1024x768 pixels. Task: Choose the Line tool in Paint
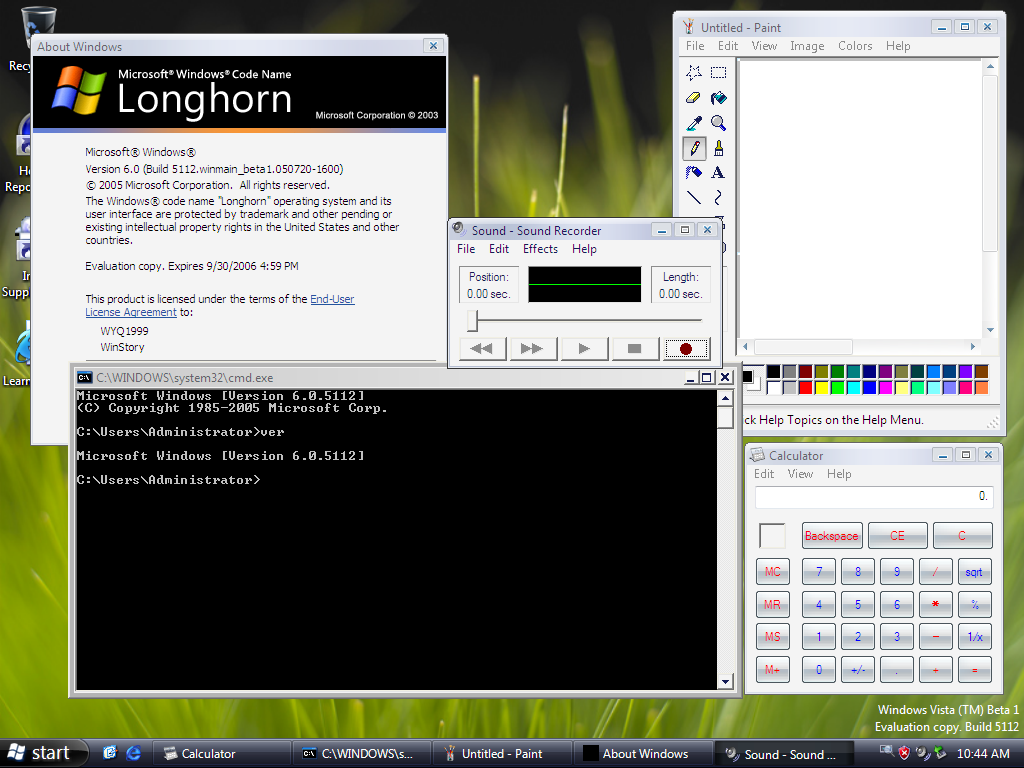[x=693, y=198]
